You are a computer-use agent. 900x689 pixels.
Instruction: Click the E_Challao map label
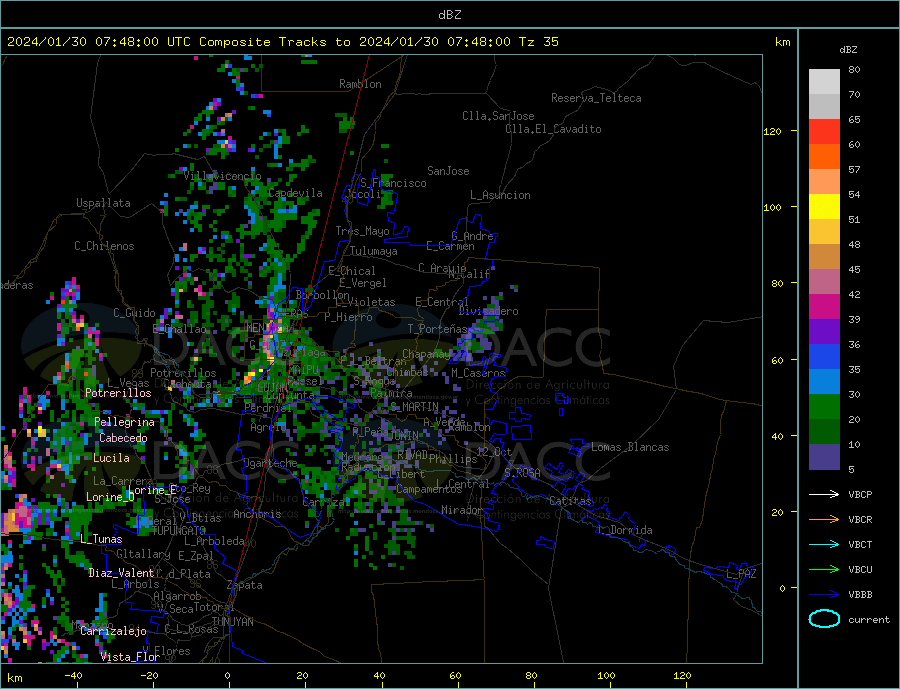click(x=180, y=330)
